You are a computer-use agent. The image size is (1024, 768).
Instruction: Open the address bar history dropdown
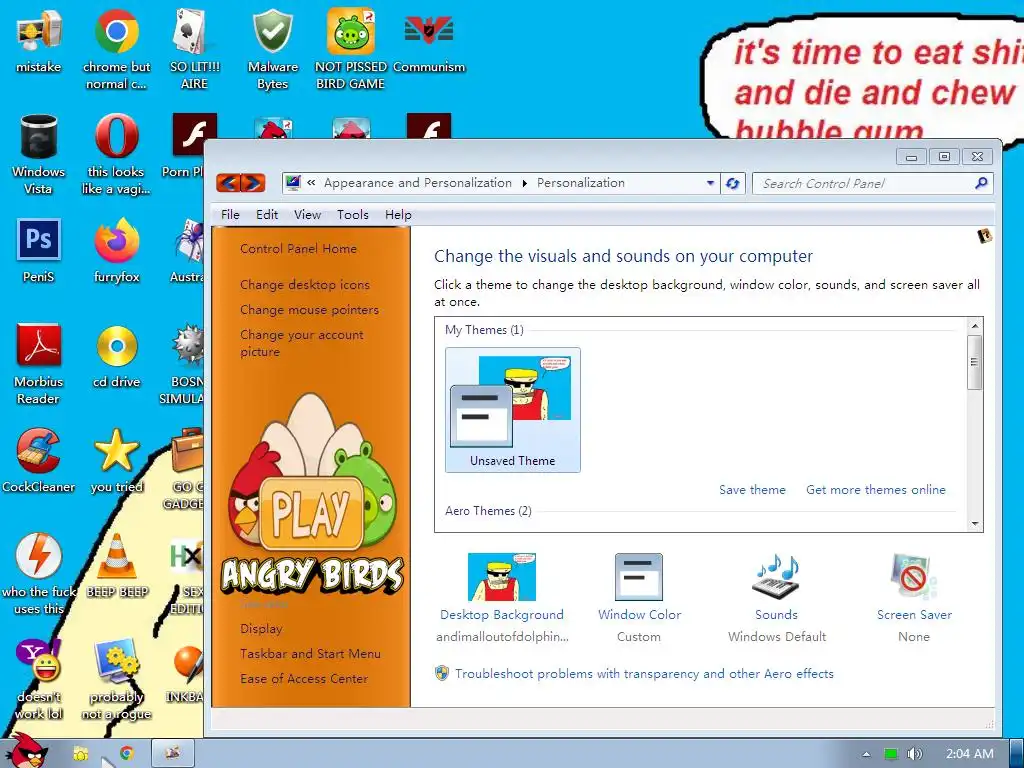coord(710,184)
